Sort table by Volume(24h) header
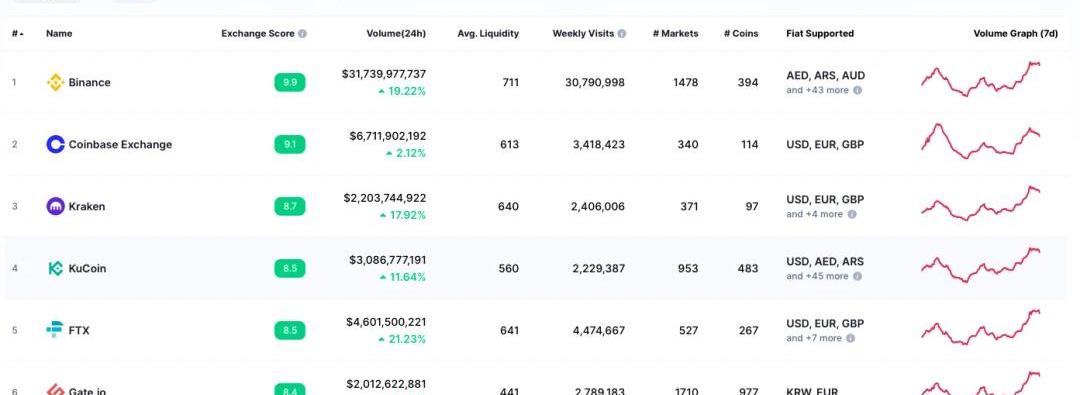This screenshot has height=395, width=1080. point(396,34)
